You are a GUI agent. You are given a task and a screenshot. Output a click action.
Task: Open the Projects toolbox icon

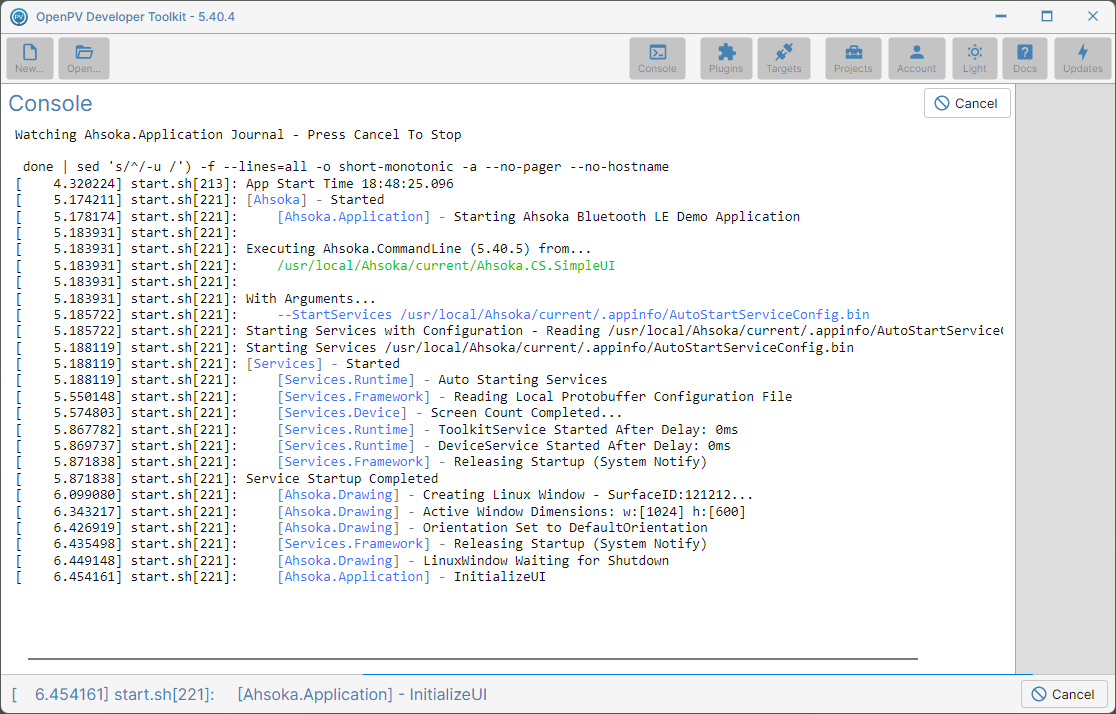click(853, 58)
